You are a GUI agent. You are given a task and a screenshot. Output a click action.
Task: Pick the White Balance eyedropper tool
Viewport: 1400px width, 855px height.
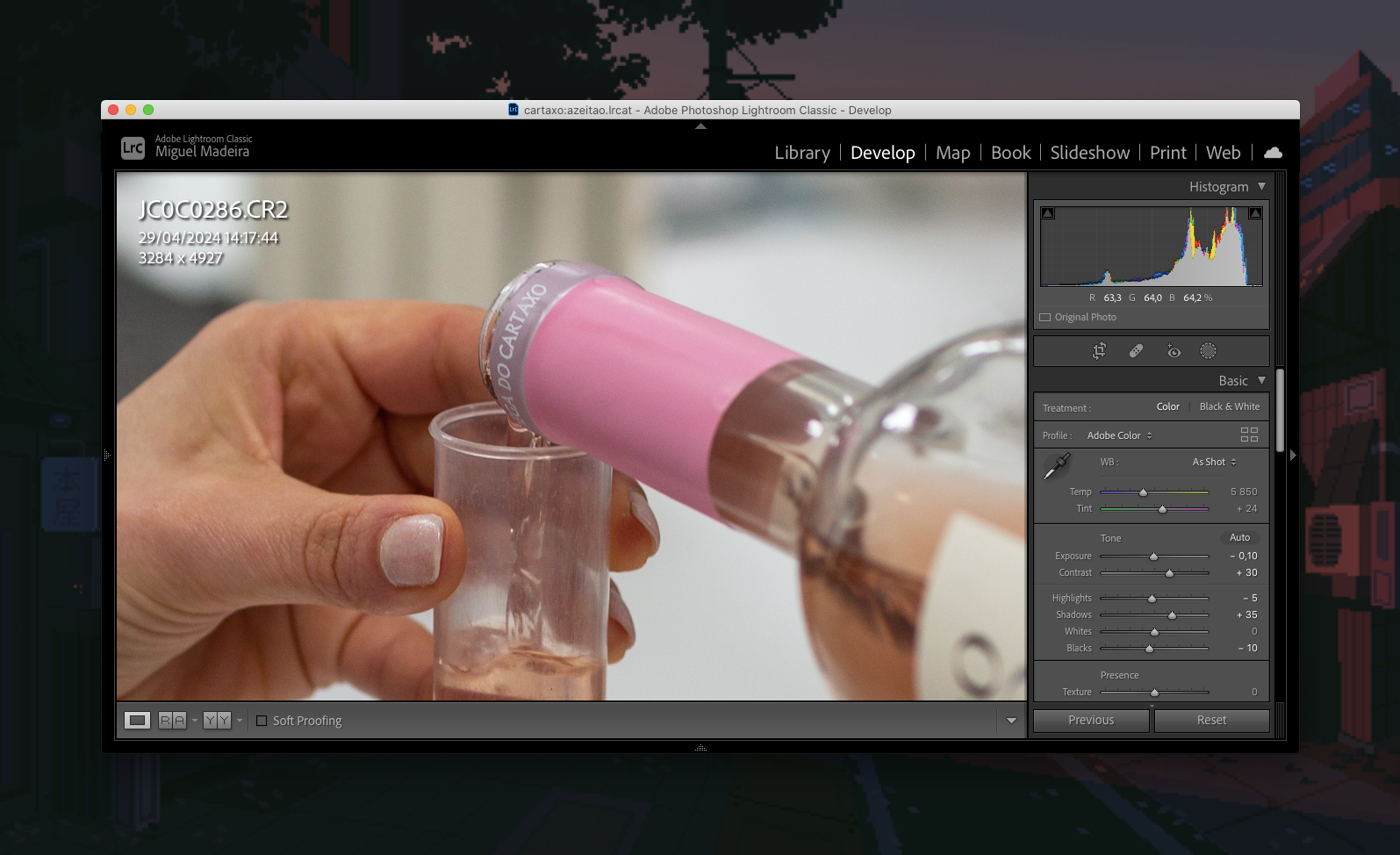click(1057, 466)
